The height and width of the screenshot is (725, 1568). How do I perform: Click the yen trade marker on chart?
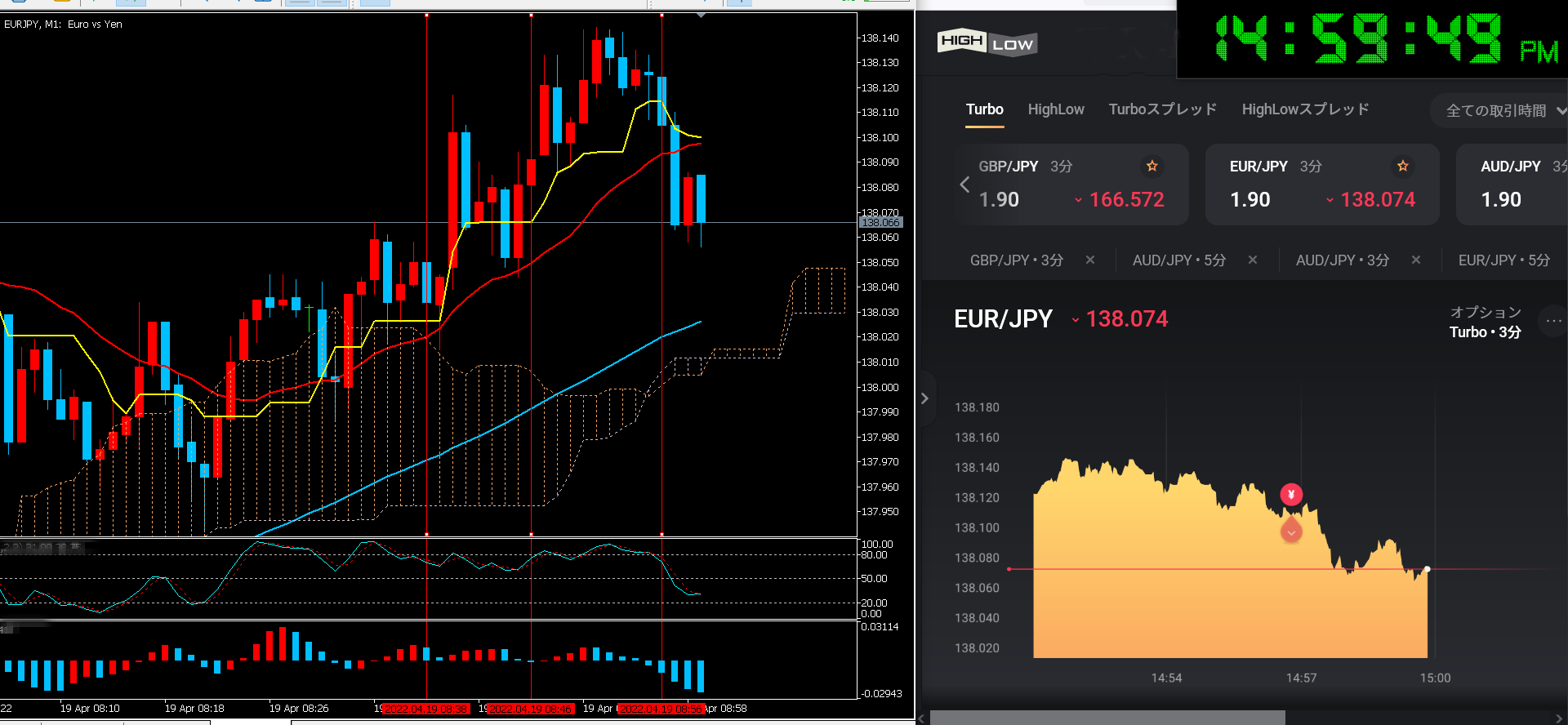(x=1290, y=495)
